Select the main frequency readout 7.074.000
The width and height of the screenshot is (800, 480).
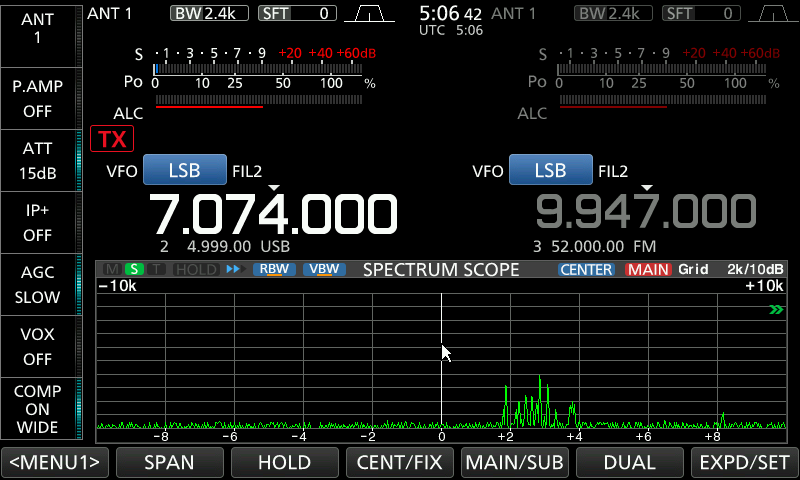click(273, 213)
